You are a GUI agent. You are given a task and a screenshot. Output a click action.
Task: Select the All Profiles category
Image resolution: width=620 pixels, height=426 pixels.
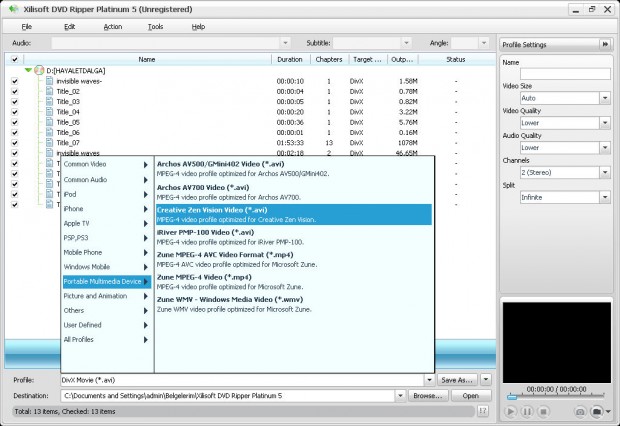pos(107,339)
